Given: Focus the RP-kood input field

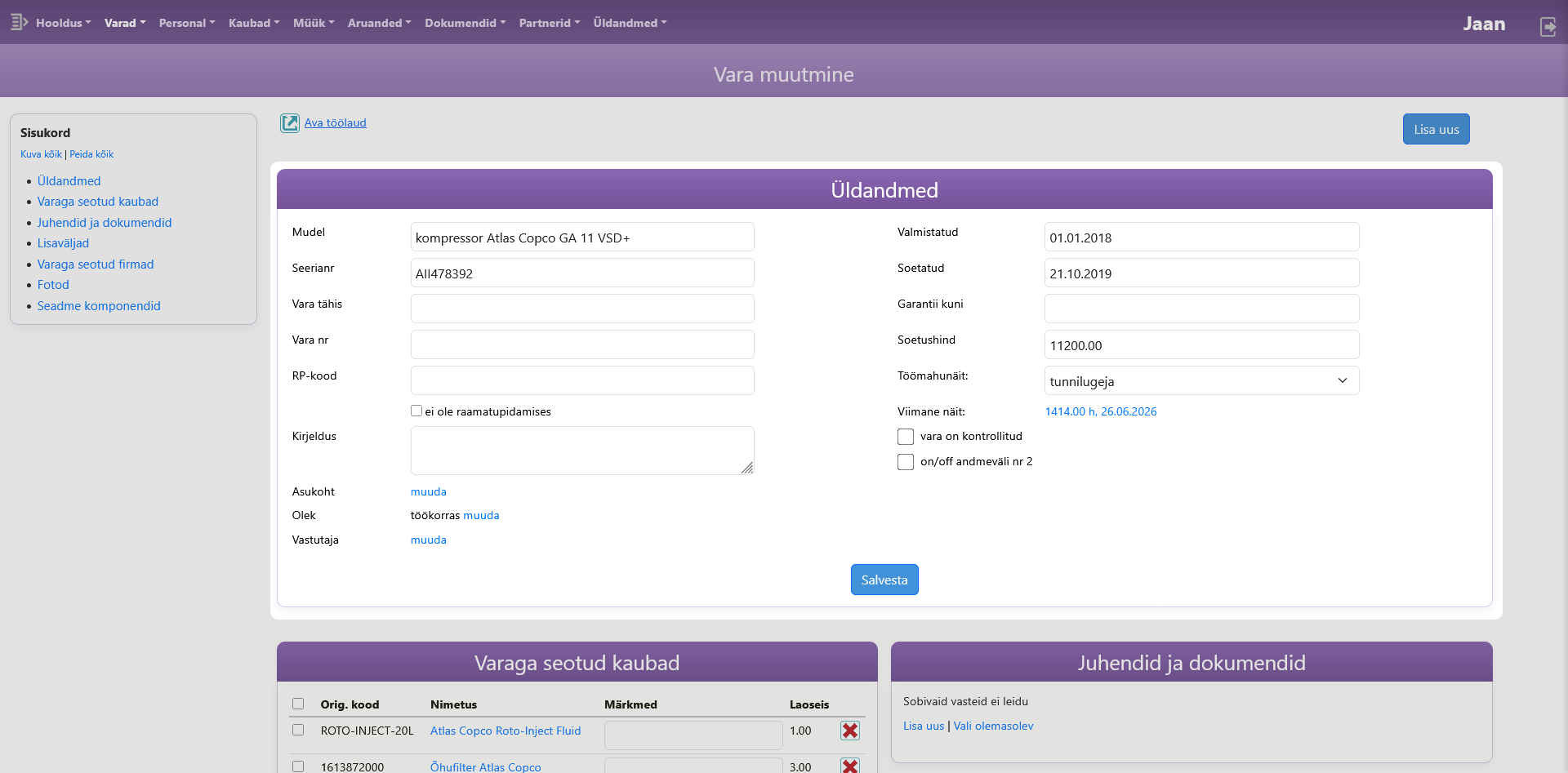Looking at the screenshot, I should (x=582, y=380).
